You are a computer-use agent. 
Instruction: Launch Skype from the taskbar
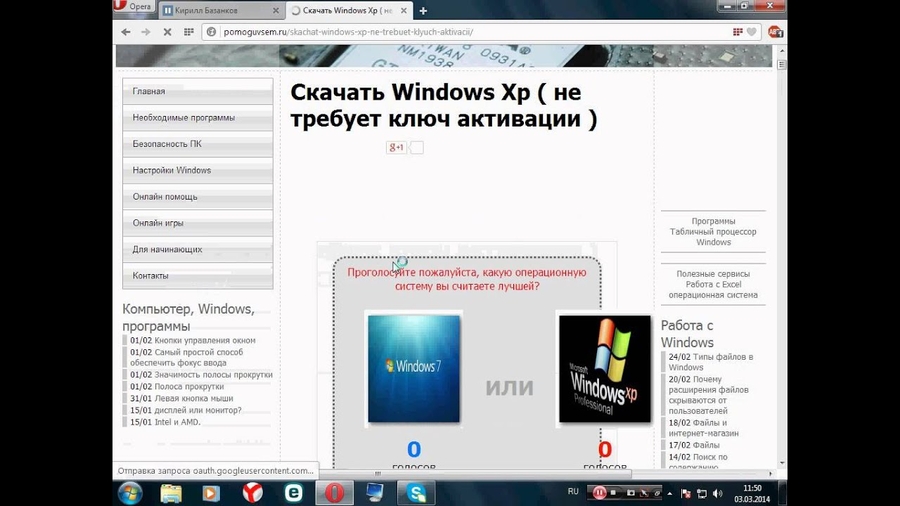416,492
